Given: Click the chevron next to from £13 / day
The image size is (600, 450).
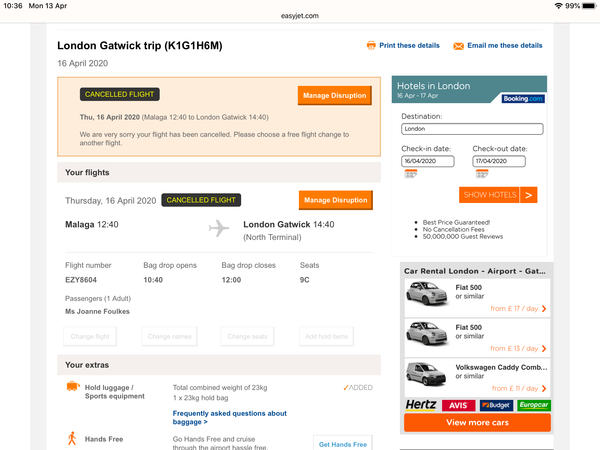Looking at the screenshot, I should 544,349.
